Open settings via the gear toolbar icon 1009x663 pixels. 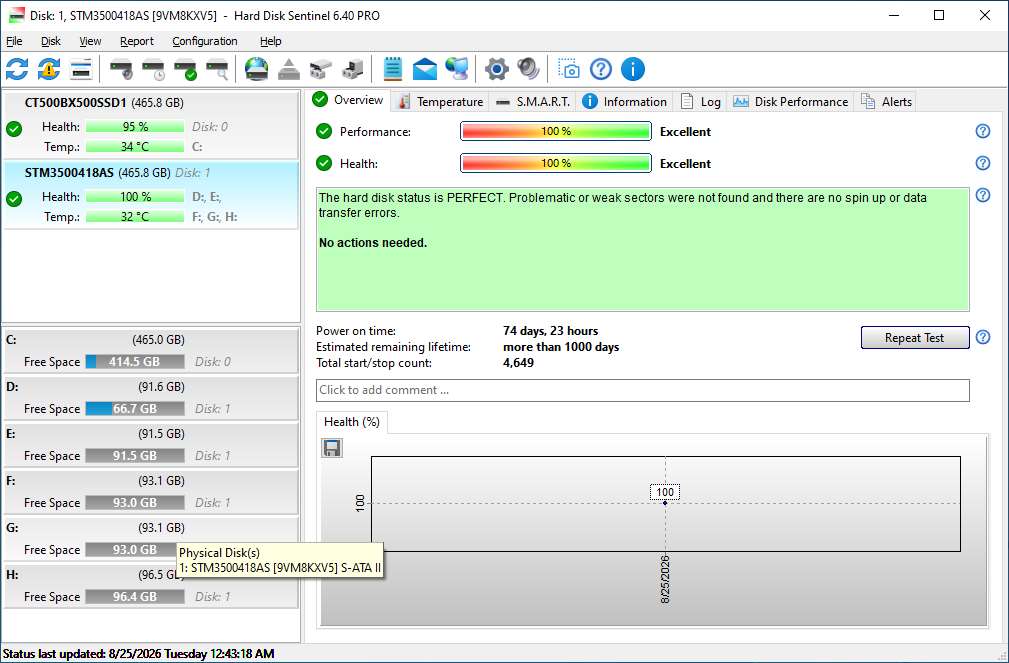coord(496,69)
